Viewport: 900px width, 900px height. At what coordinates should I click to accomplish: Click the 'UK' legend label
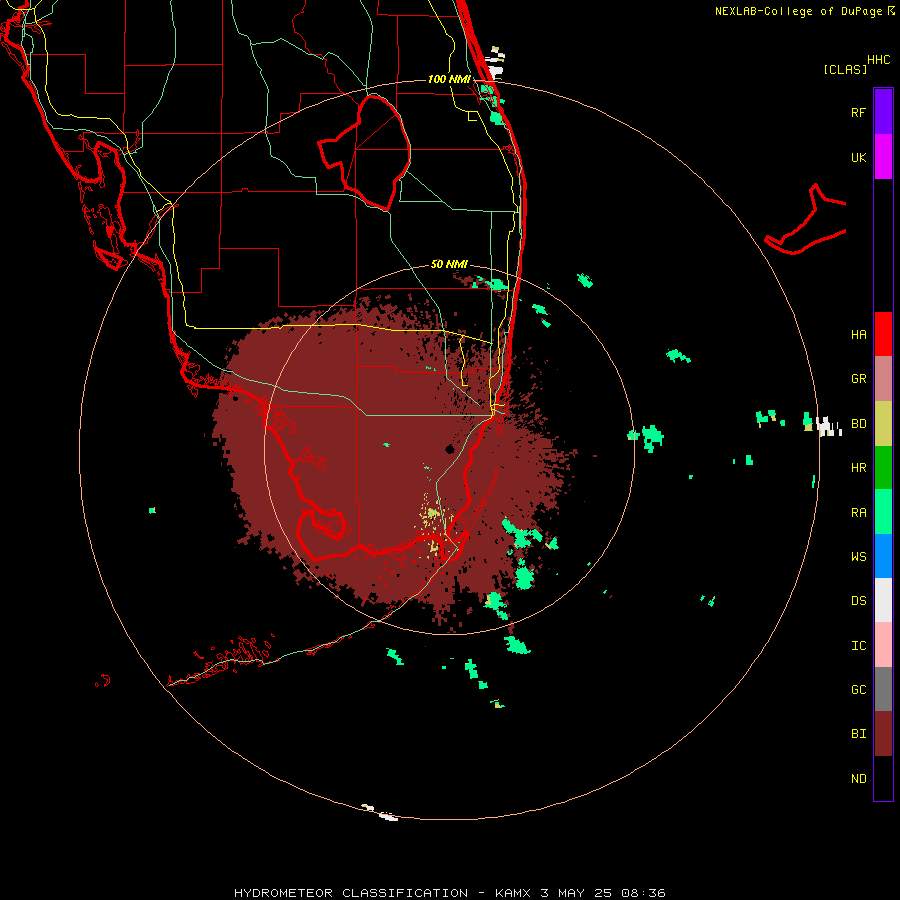tap(858, 157)
